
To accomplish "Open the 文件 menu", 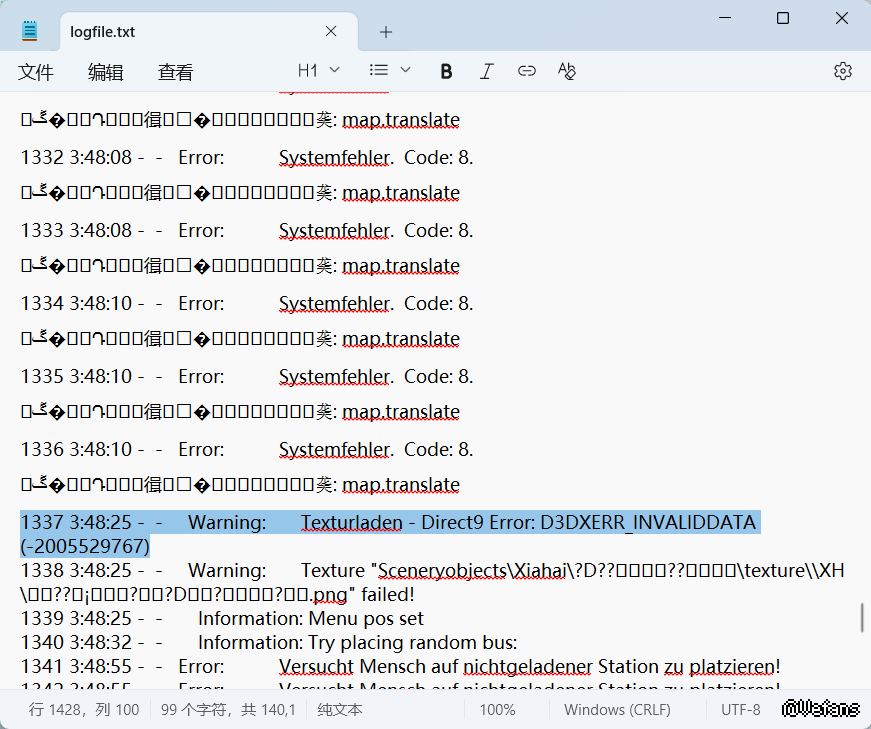I will pos(36,72).
